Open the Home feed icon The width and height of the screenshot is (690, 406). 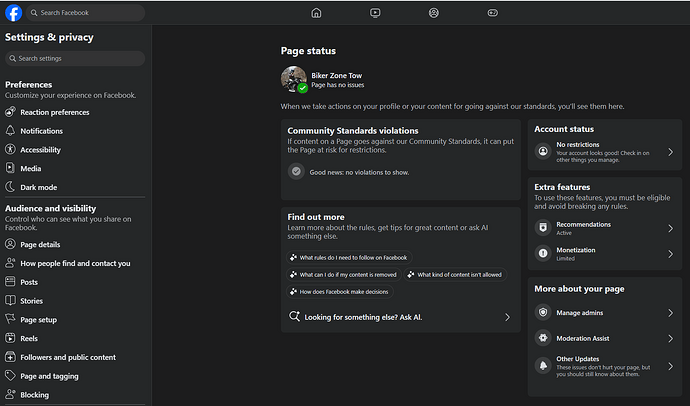tap(316, 13)
